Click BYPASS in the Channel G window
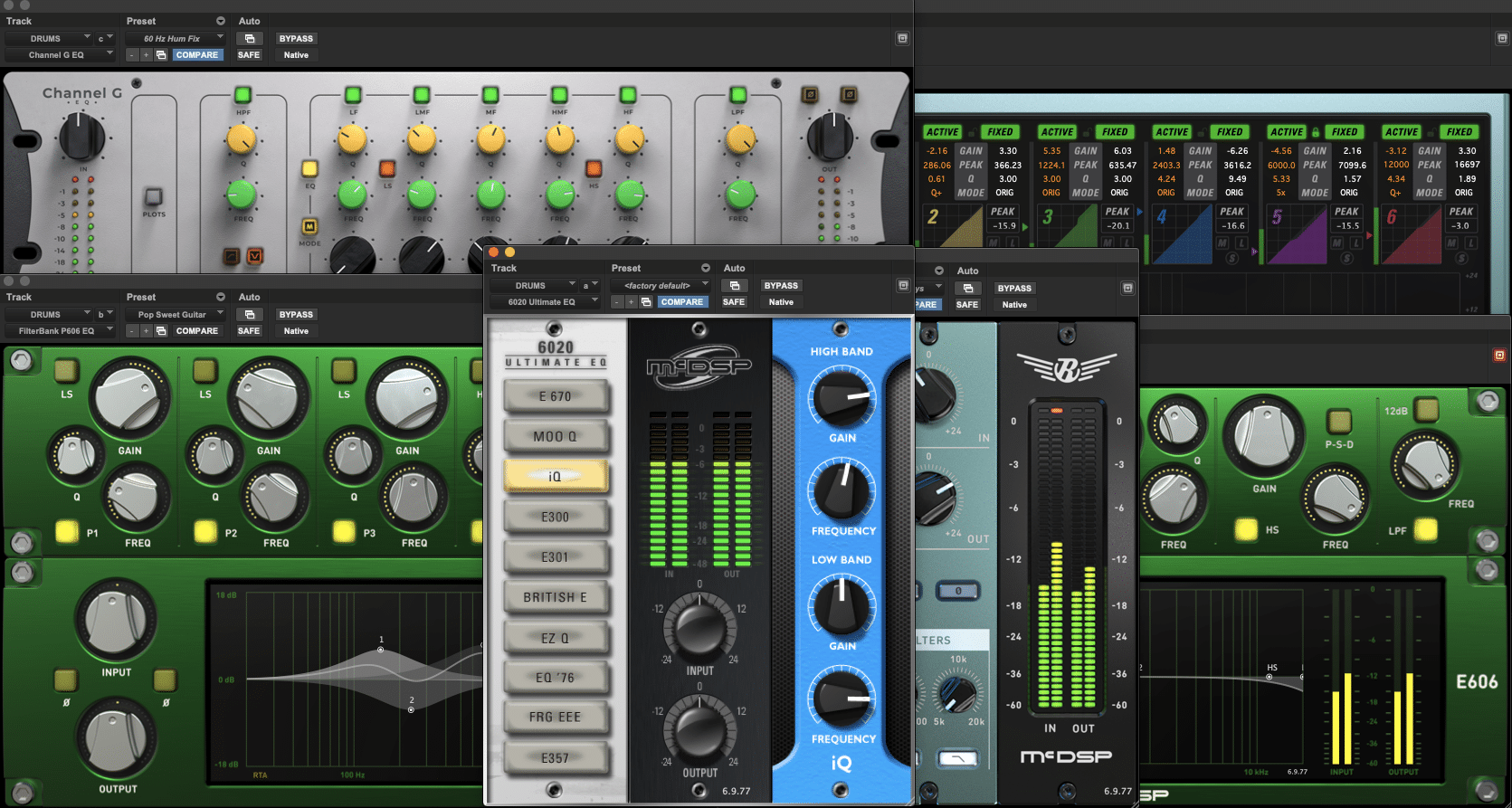Image resolution: width=1512 pixels, height=808 pixels. (x=296, y=38)
